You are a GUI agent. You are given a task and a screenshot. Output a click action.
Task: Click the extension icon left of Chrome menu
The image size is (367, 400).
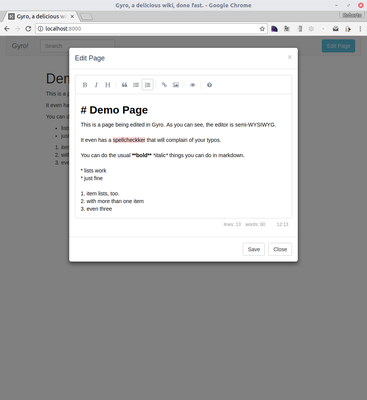(x=348, y=29)
